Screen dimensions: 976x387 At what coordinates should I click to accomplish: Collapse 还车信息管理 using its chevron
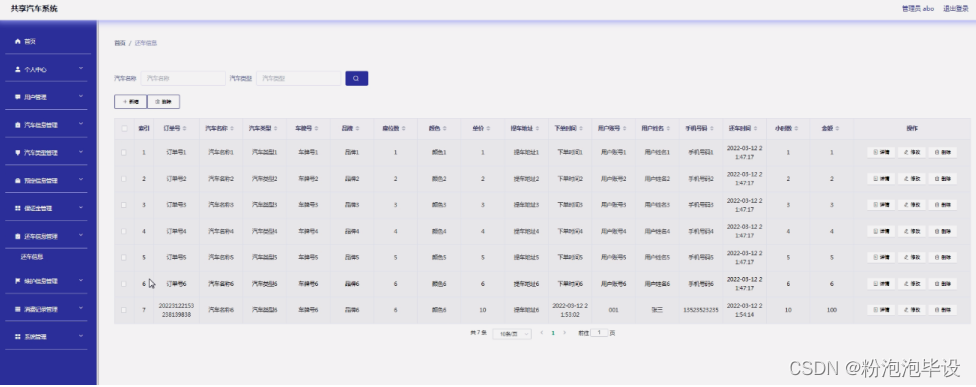point(81,236)
